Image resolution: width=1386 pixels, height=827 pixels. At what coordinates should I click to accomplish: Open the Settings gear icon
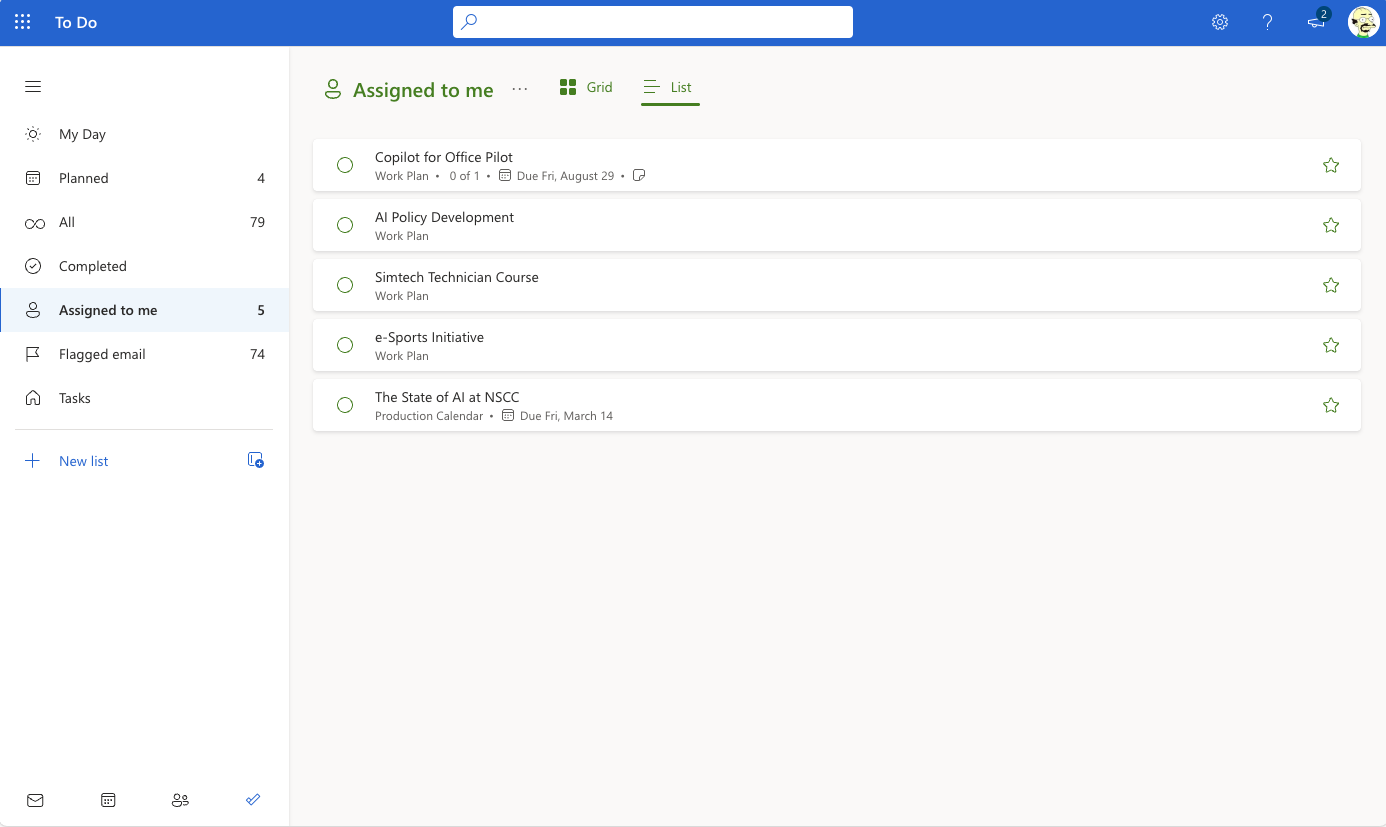[x=1219, y=22]
